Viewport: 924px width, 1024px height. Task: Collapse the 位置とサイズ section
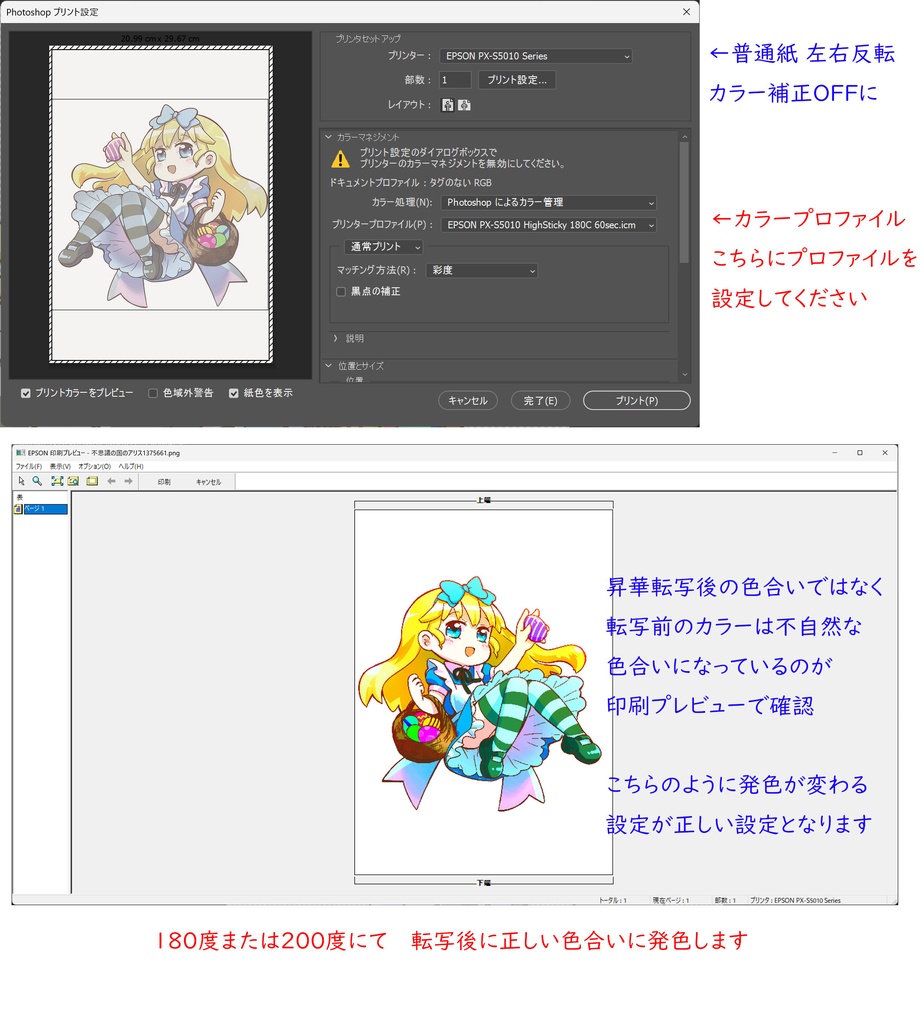point(329,366)
